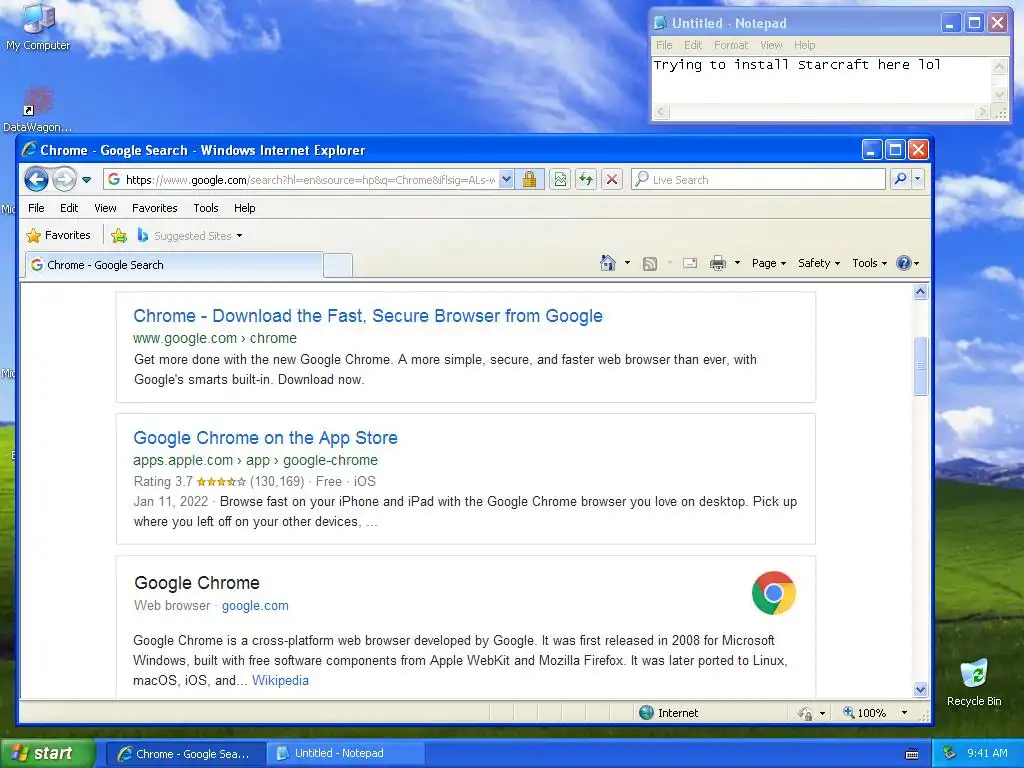Viewport: 1024px width, 768px height.
Task: Open the Notepad Help menu
Action: pos(805,45)
